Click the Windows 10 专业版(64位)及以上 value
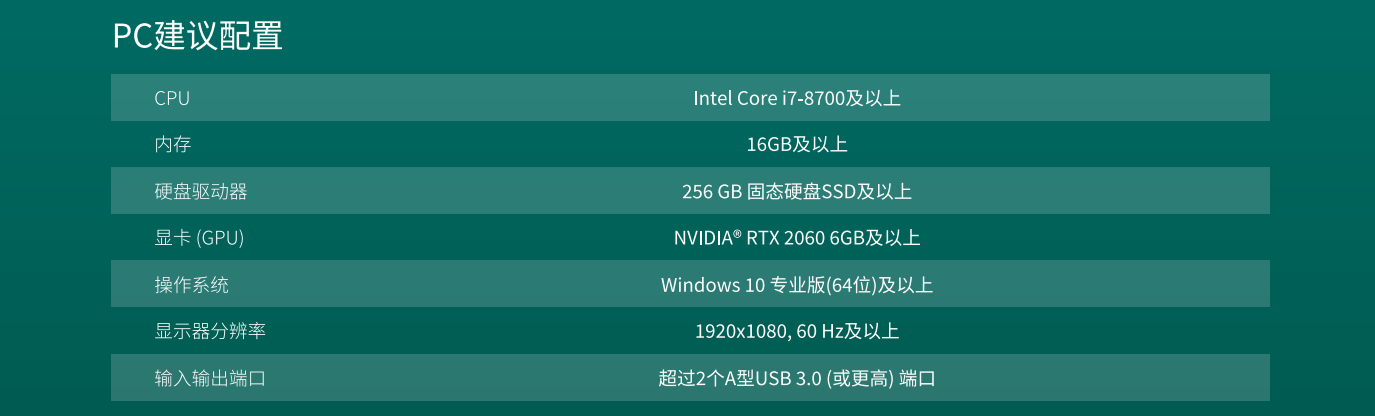Screen dimensions: 1375x416 (x=797, y=285)
